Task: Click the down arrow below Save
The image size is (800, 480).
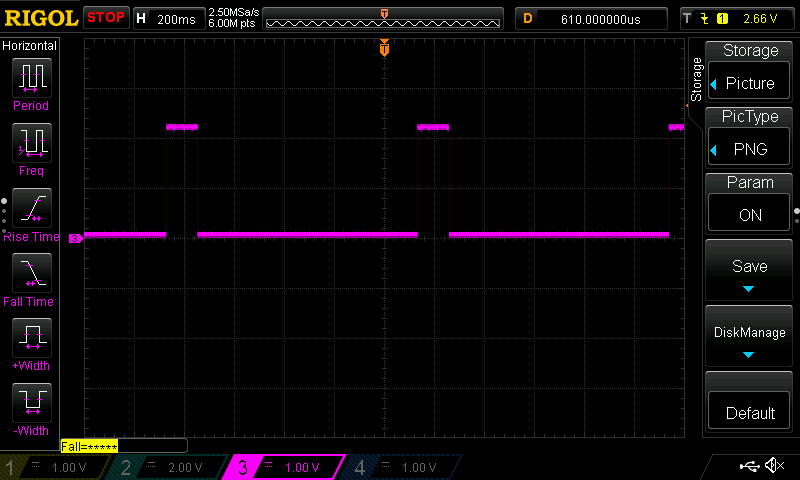Action: click(x=748, y=289)
